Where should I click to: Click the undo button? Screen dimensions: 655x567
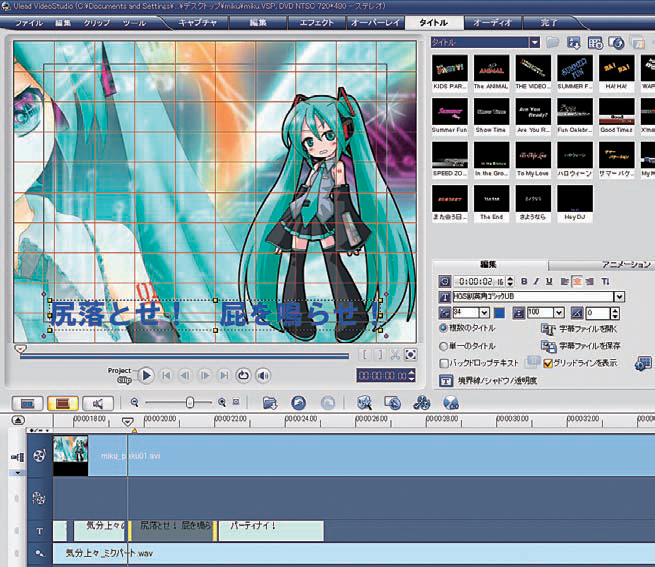(x=298, y=403)
